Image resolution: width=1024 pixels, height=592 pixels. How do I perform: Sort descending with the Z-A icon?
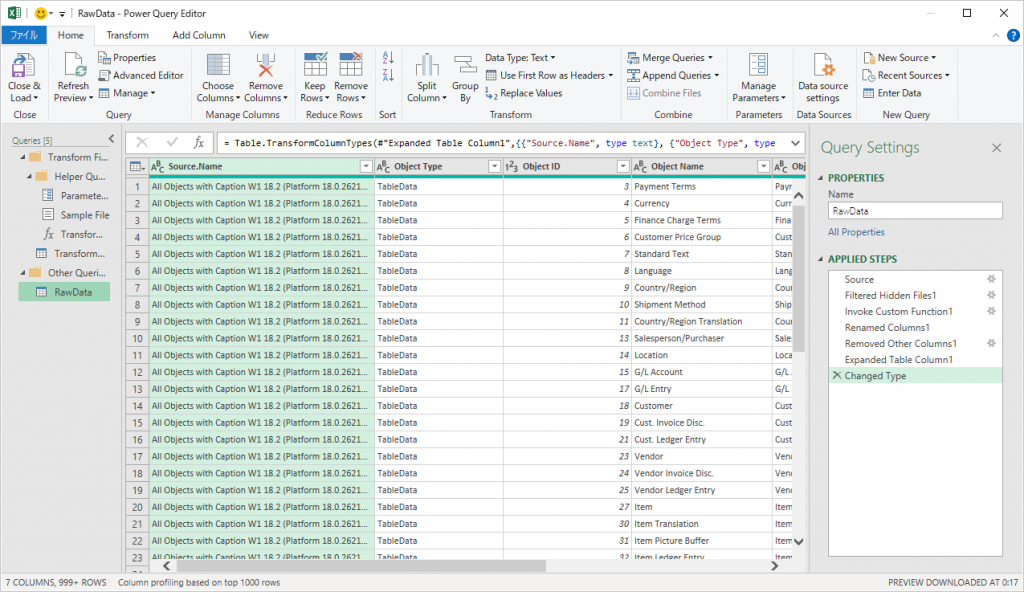(388, 75)
